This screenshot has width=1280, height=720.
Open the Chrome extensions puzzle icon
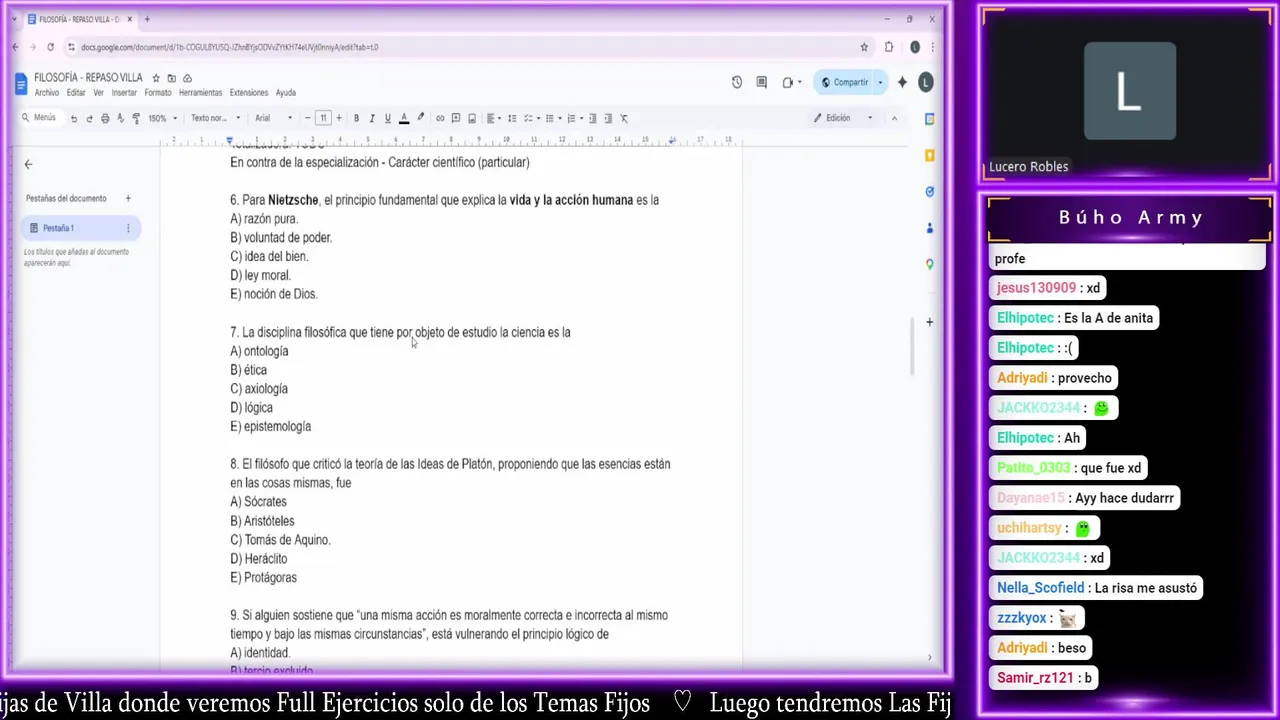[889, 46]
